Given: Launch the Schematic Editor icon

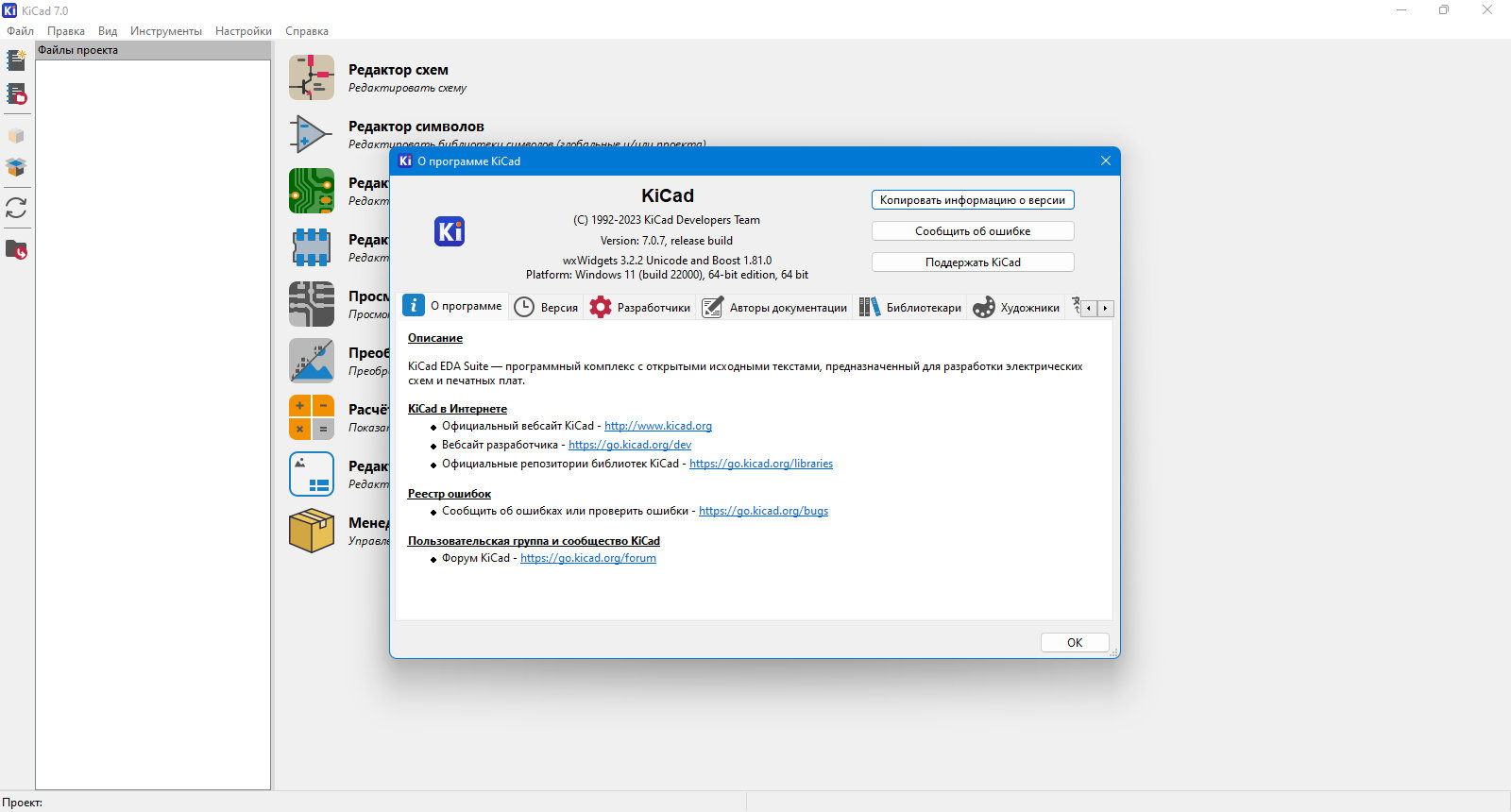Looking at the screenshot, I should point(312,77).
